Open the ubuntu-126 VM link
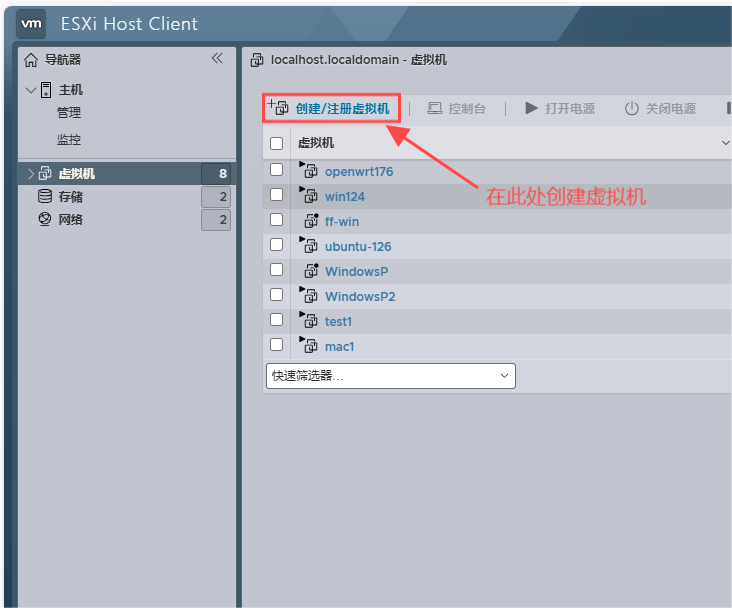 pos(358,247)
